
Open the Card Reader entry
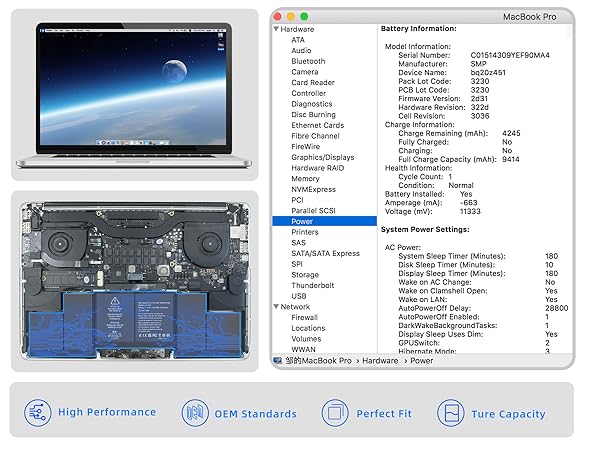[x=313, y=82]
